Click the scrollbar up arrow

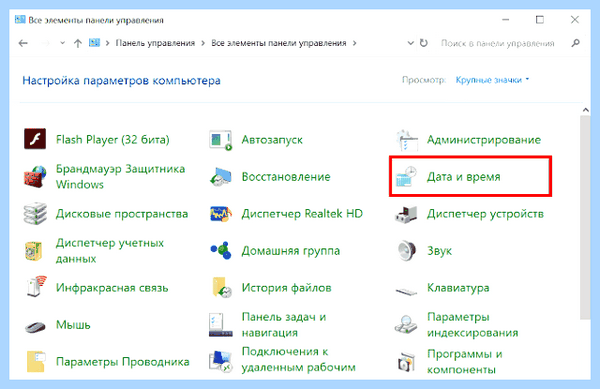[585, 110]
